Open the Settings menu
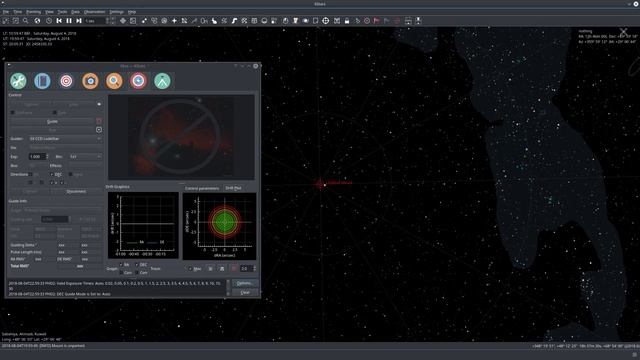The height and width of the screenshot is (360, 640). [x=116, y=12]
